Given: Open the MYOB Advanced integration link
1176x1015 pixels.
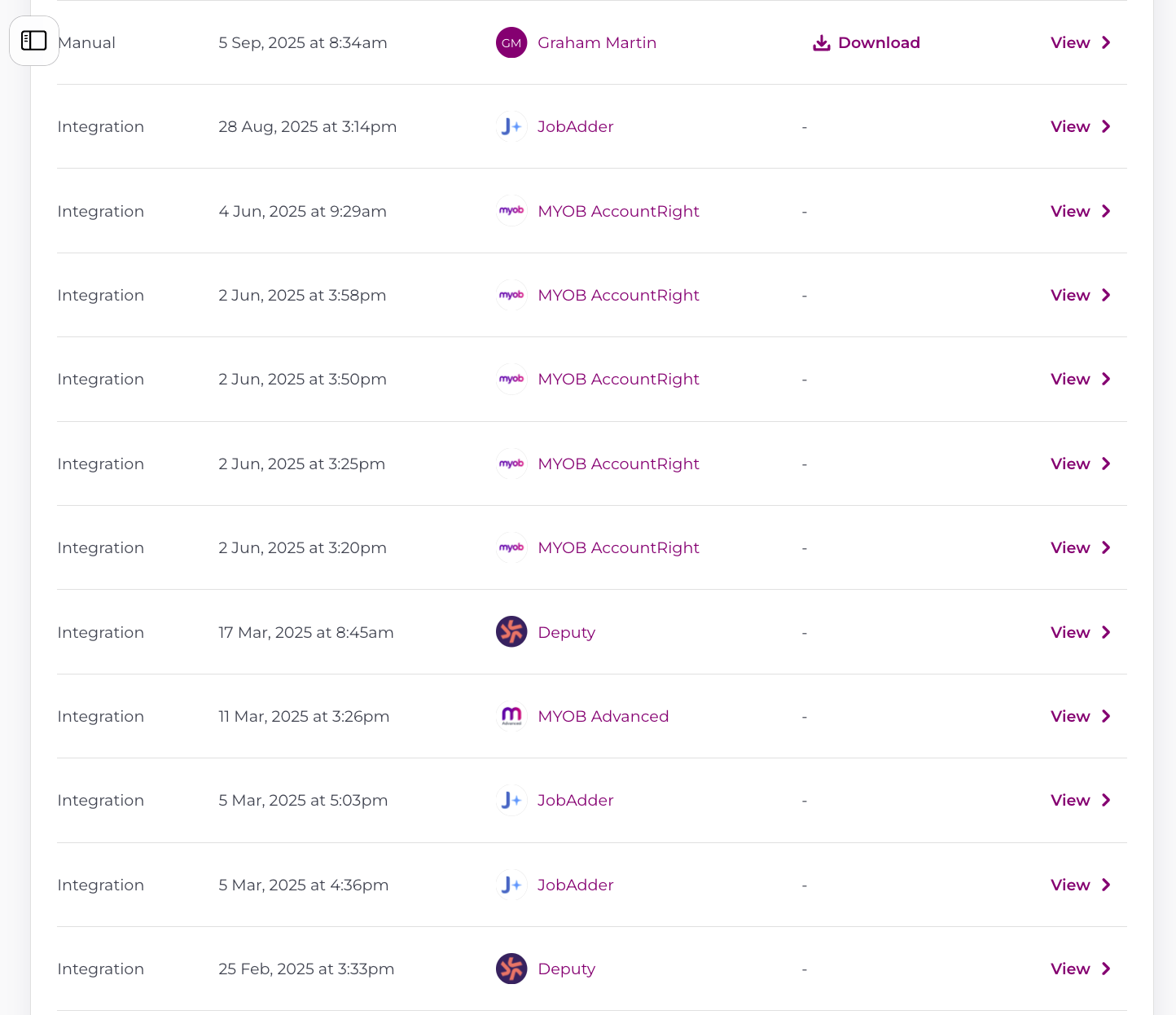Looking at the screenshot, I should click(x=603, y=717).
